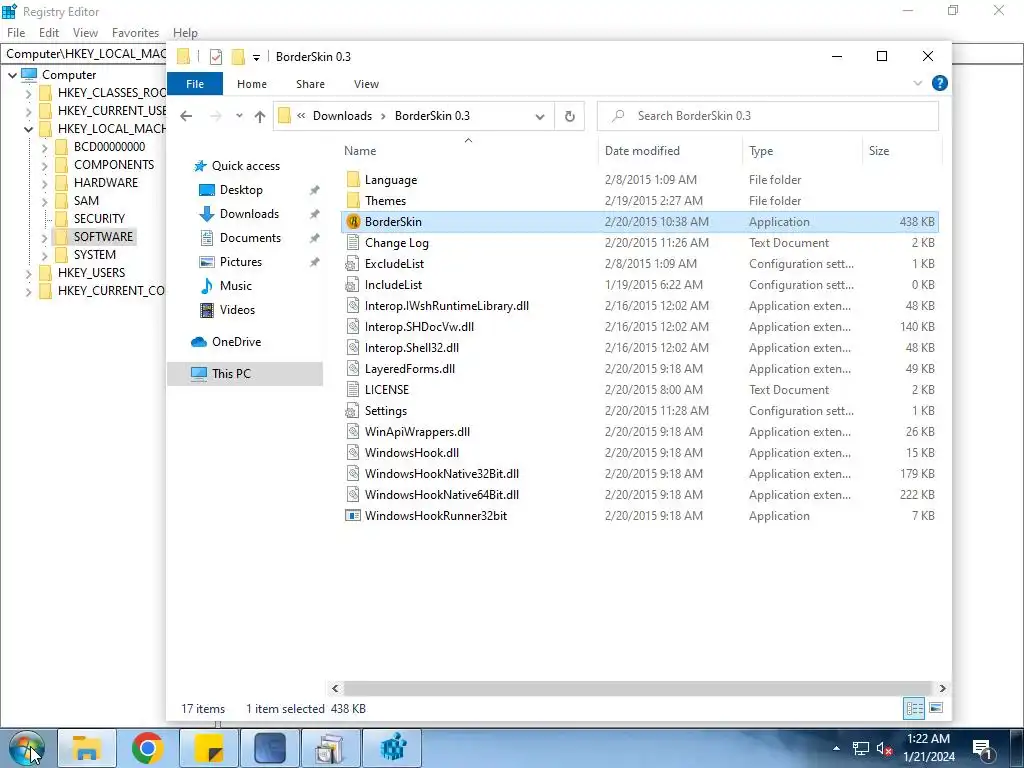Click the LICENSE text document icon
This screenshot has width=1024, height=768.
(353, 389)
